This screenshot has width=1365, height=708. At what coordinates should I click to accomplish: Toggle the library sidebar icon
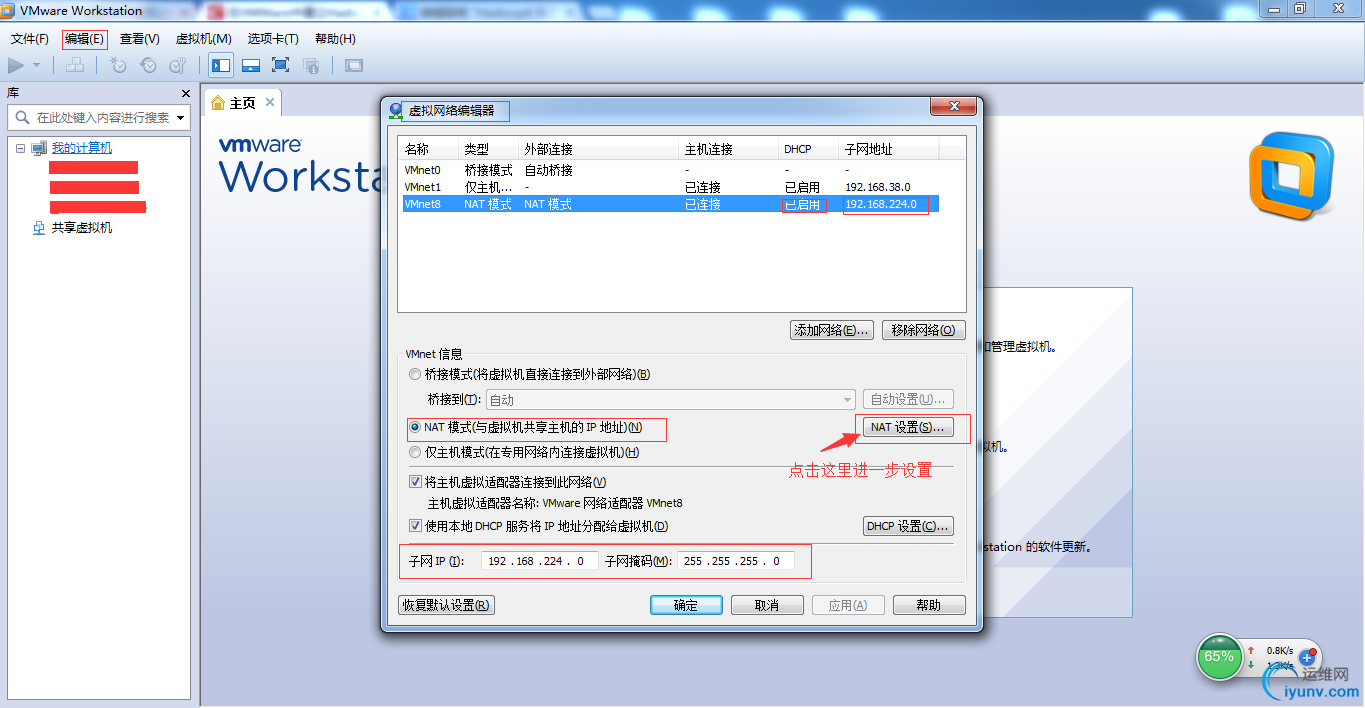221,65
